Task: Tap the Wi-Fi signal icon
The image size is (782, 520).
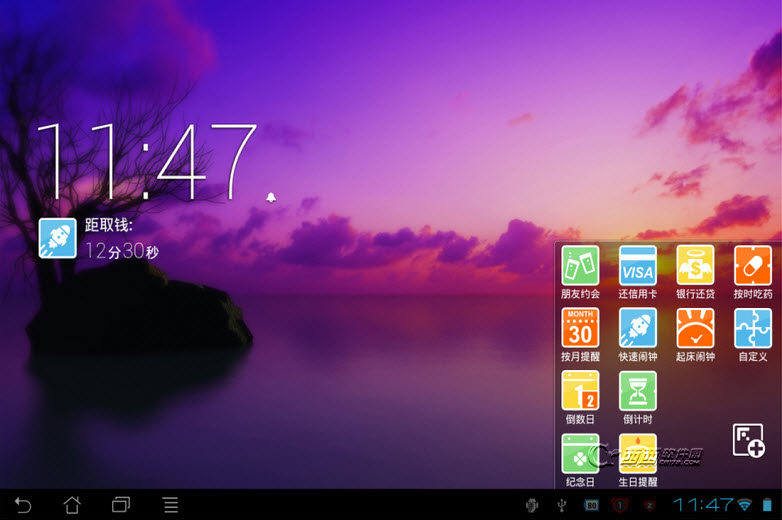Action: click(x=745, y=505)
